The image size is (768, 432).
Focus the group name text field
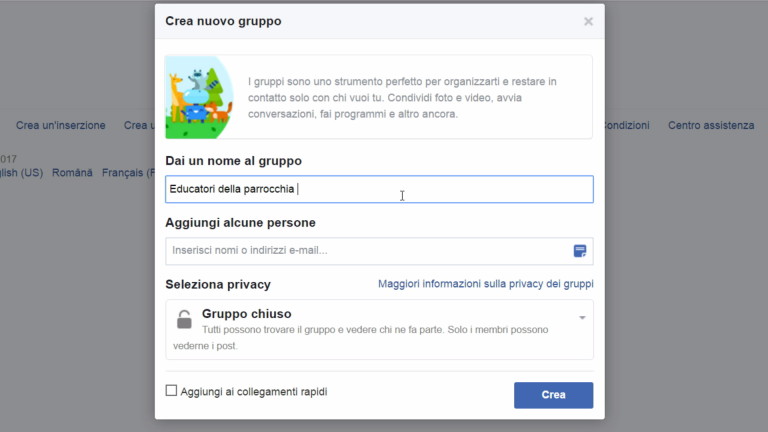click(x=378, y=189)
